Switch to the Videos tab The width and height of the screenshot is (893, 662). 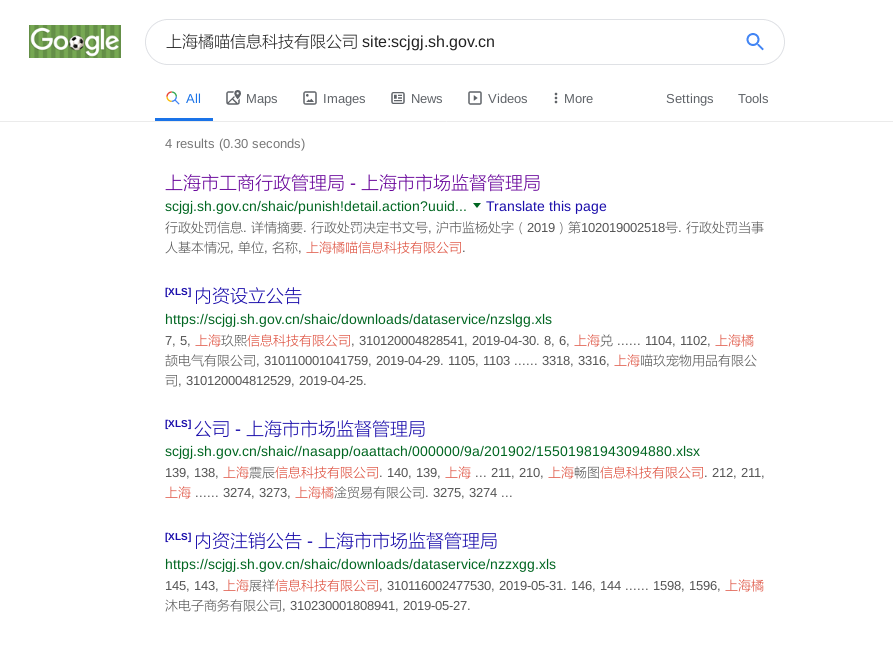point(507,98)
